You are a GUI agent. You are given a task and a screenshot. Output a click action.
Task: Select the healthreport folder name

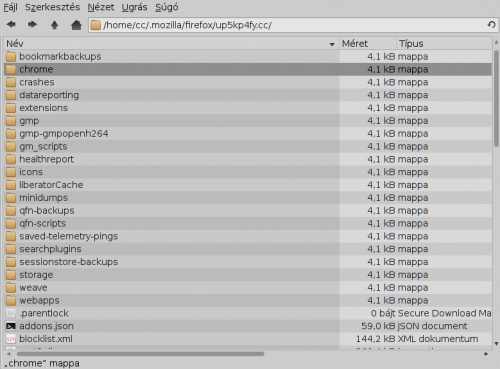(46, 159)
